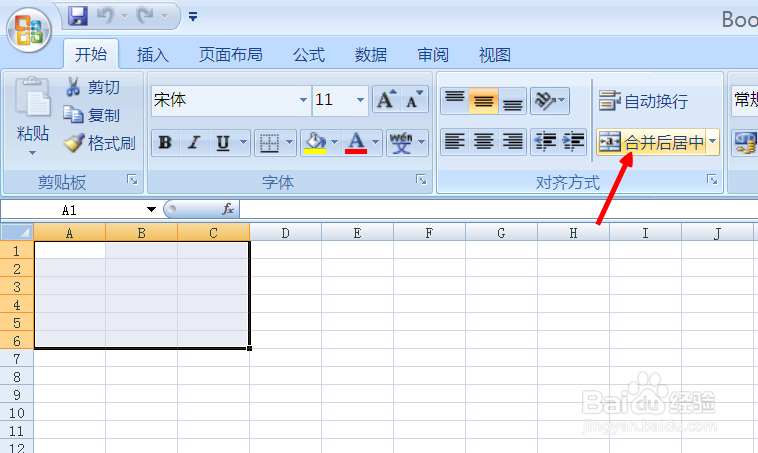Select column B header
The height and width of the screenshot is (453, 758).
pyautogui.click(x=141, y=233)
